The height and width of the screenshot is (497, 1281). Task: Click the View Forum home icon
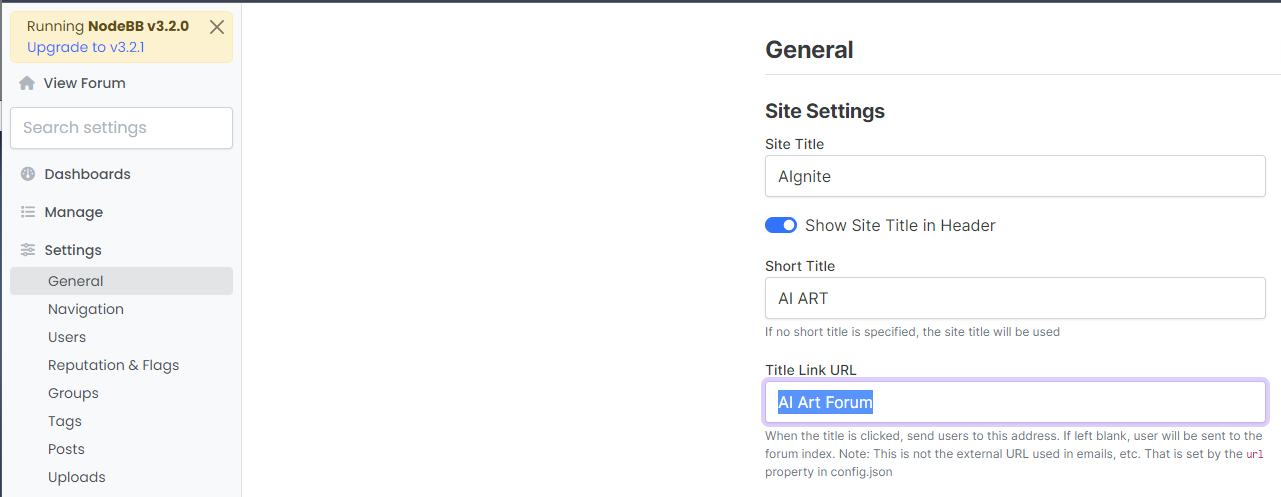[27, 83]
